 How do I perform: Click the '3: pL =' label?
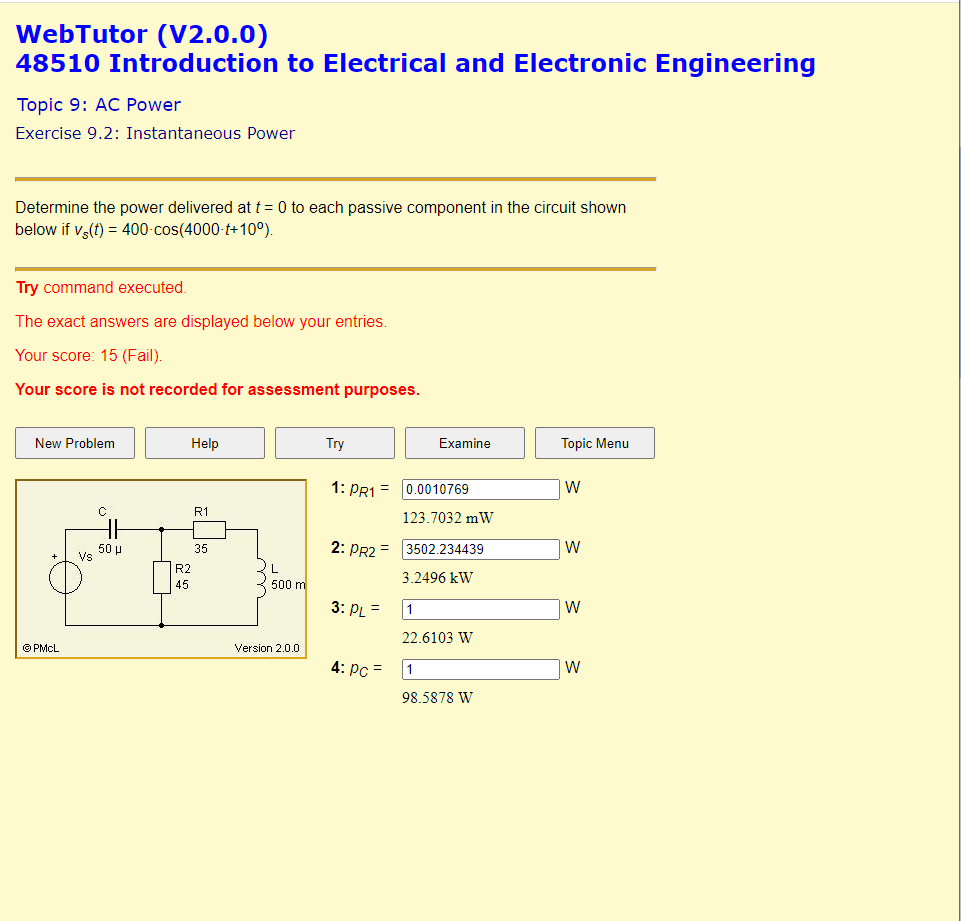point(355,608)
